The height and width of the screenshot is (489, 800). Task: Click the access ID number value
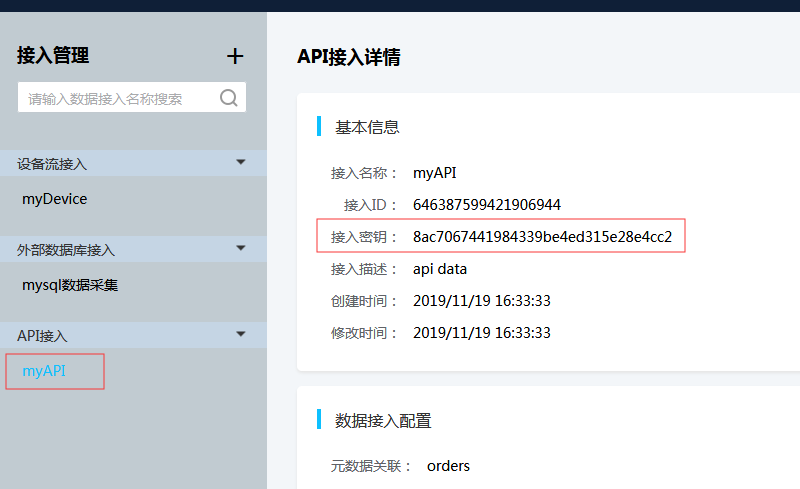[x=487, y=205]
